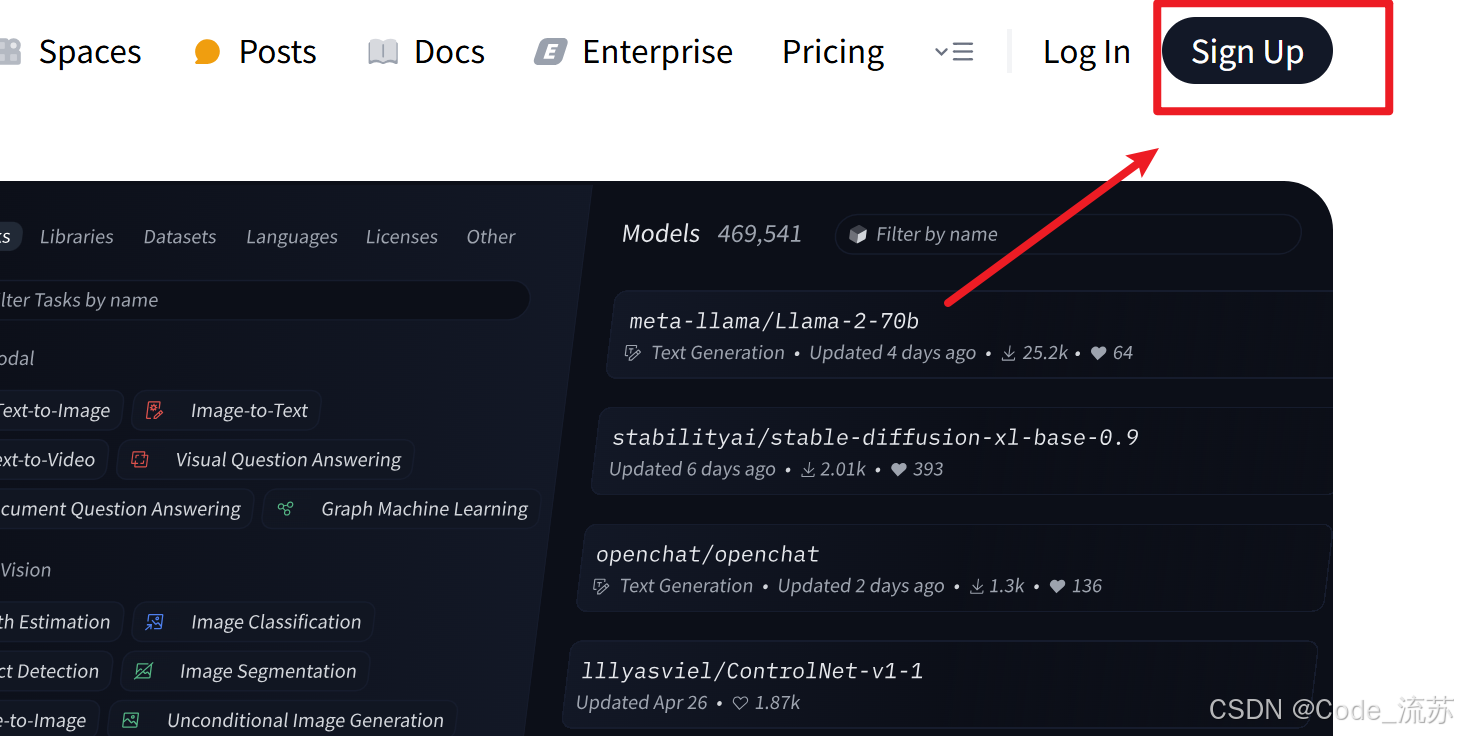Click the openchat Text Generation icon

601,586
